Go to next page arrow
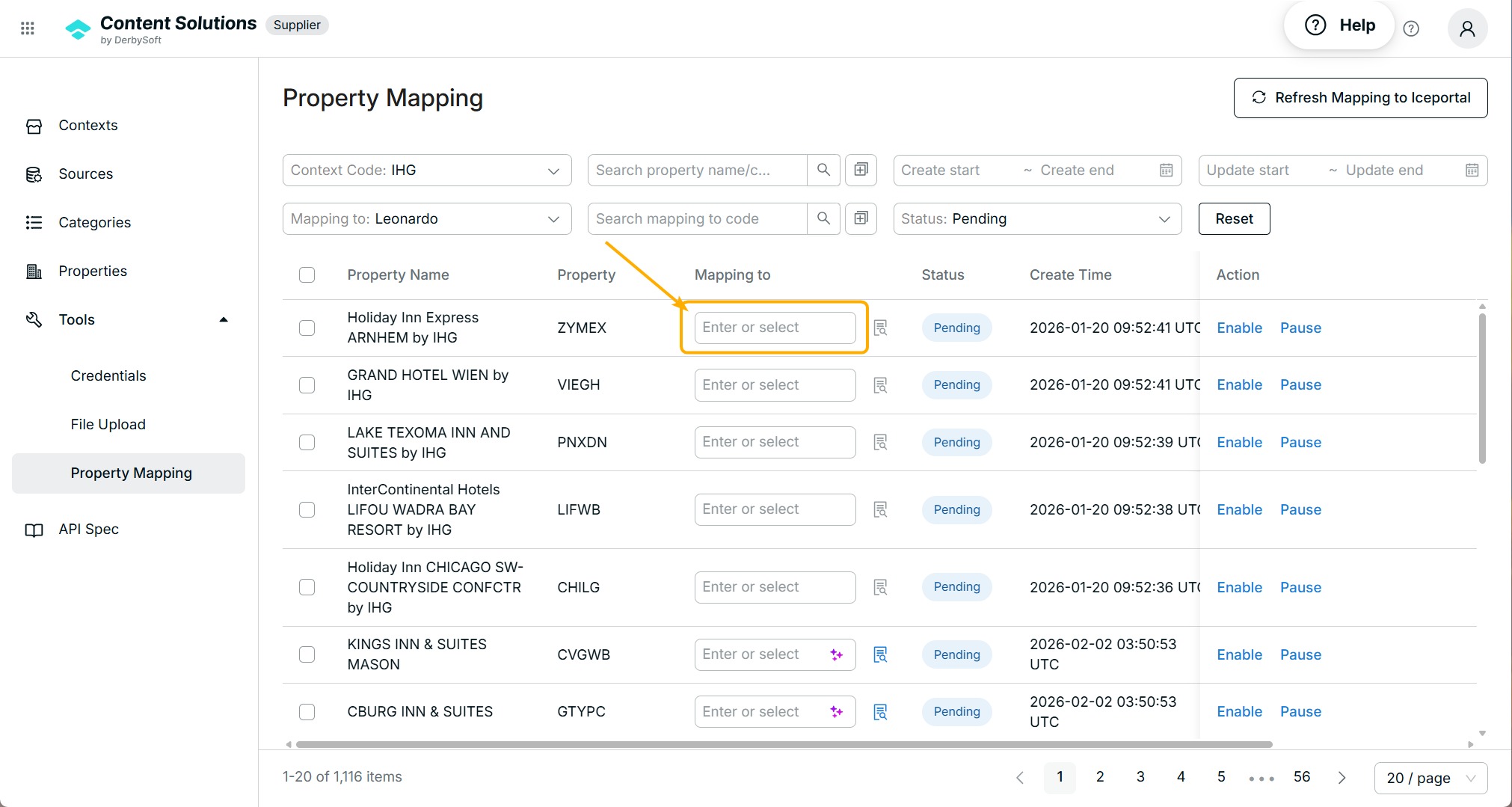The image size is (1512, 807). point(1342,778)
